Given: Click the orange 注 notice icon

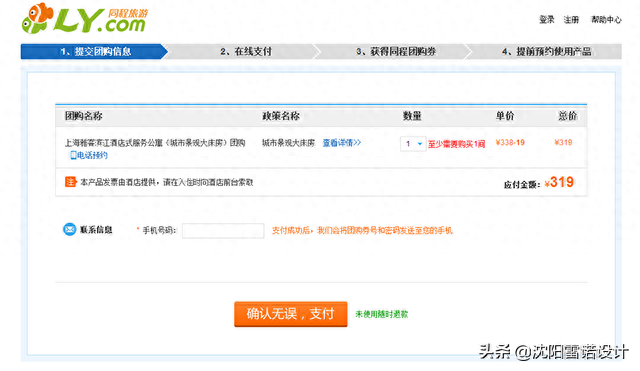Looking at the screenshot, I should pos(70,182).
